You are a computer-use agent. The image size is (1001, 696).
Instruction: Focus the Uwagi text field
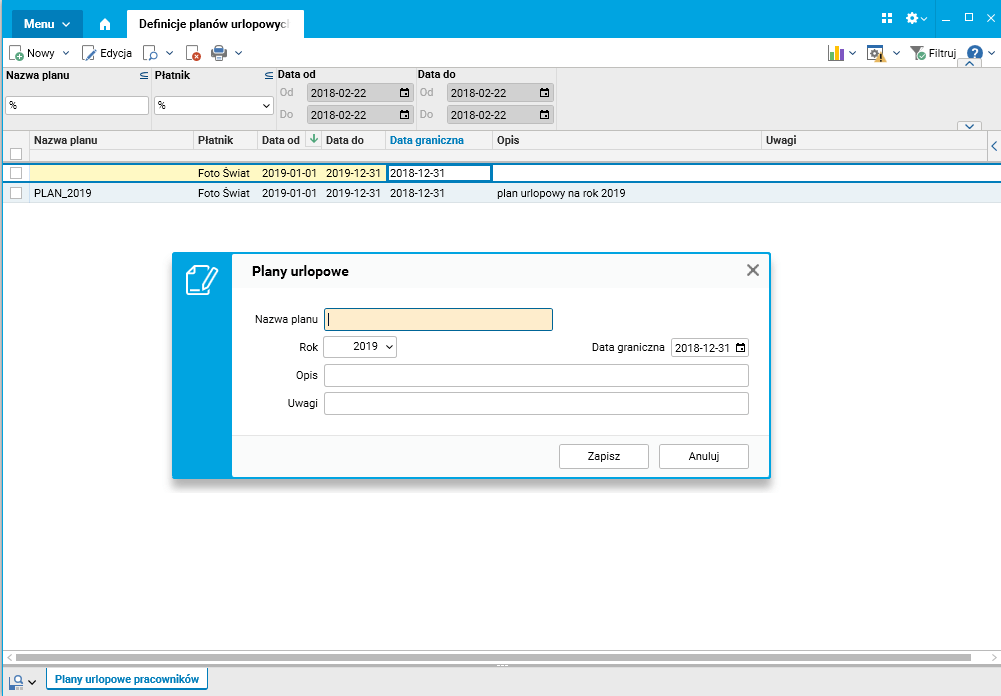(536, 404)
